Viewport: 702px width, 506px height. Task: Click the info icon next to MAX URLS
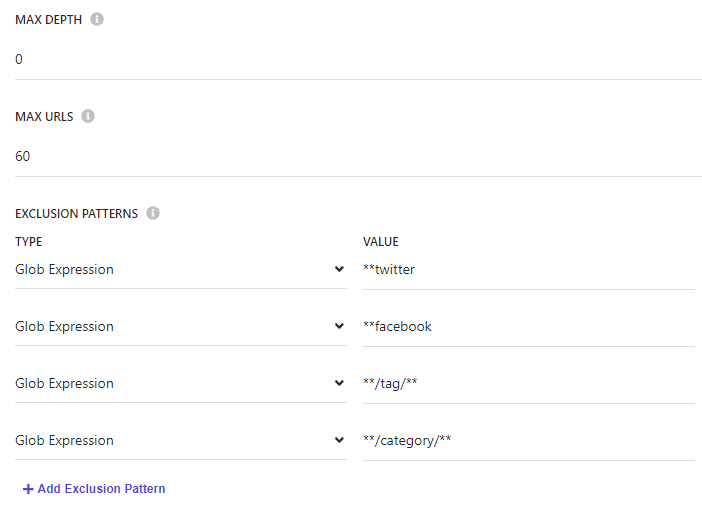88,116
